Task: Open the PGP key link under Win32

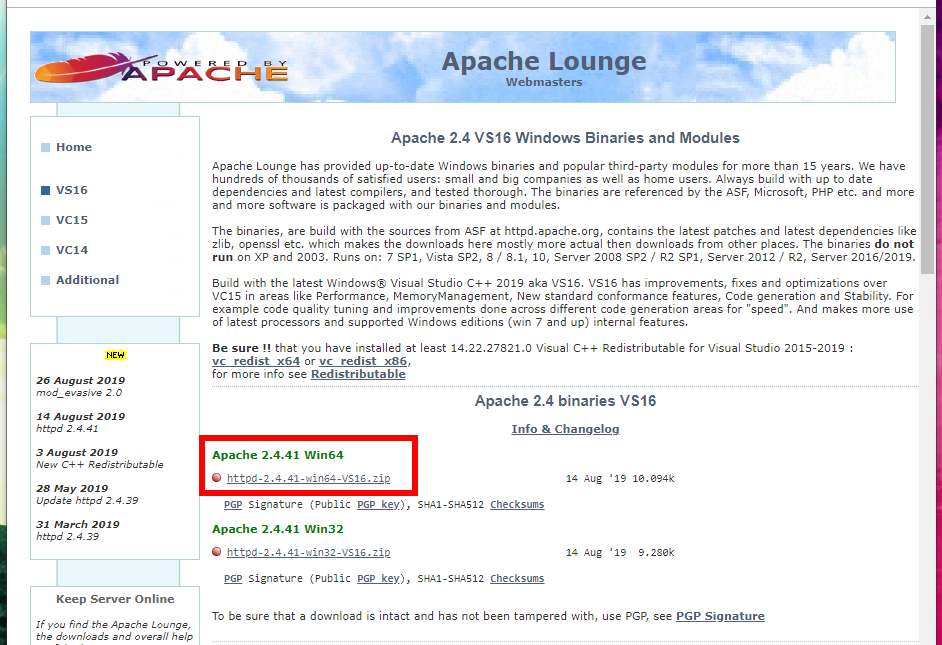Action: coord(378,578)
